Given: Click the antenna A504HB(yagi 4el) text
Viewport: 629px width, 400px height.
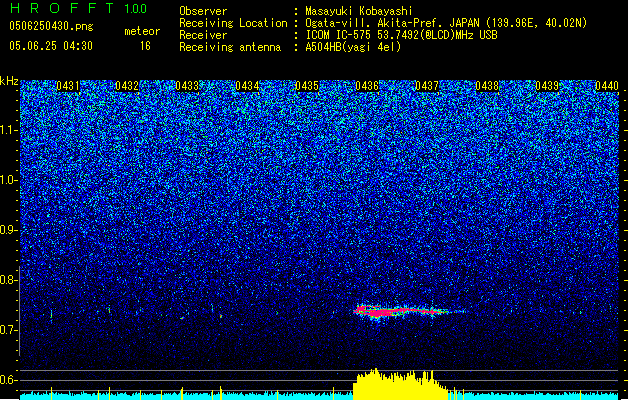Looking at the screenshot, I should pos(353,47).
